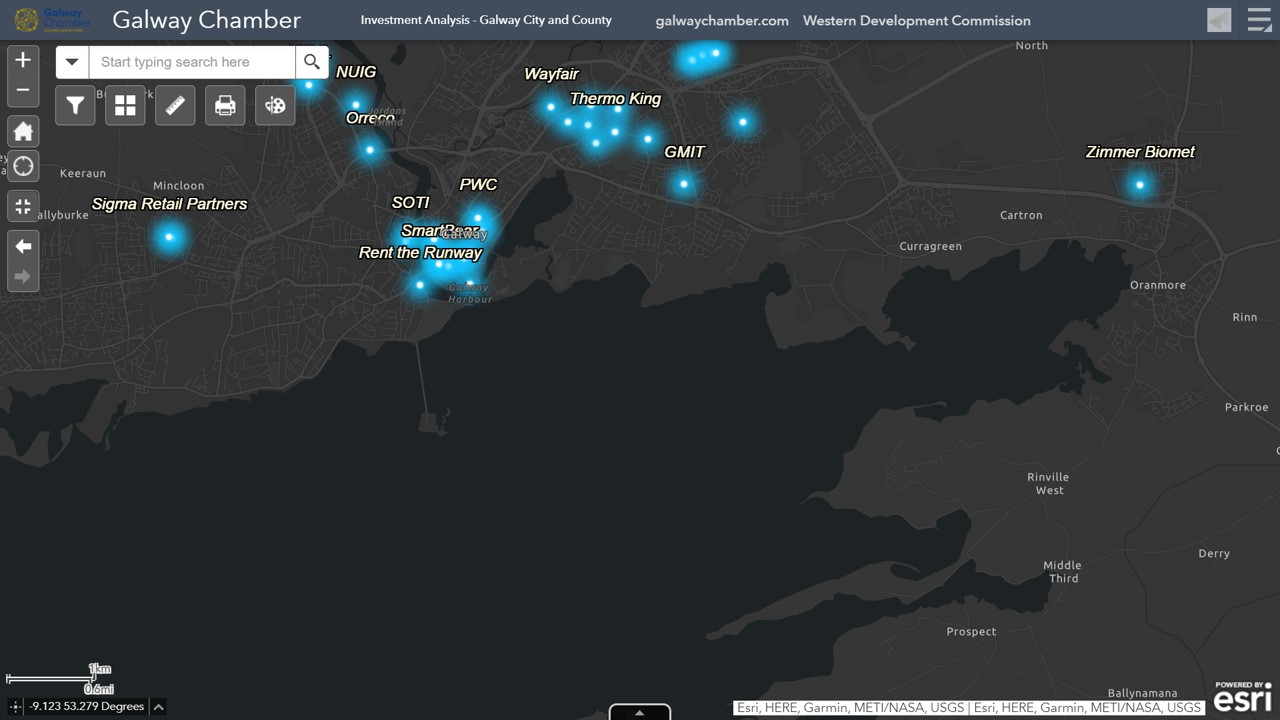The width and height of the screenshot is (1280, 720).
Task: Click the Esri logo
Action: (x=1243, y=696)
